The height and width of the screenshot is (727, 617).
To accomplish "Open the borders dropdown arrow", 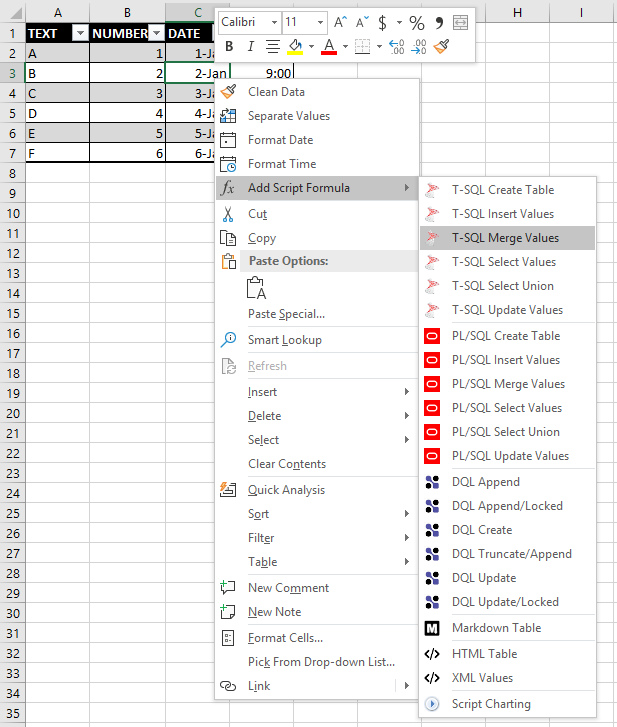I will pyautogui.click(x=379, y=46).
